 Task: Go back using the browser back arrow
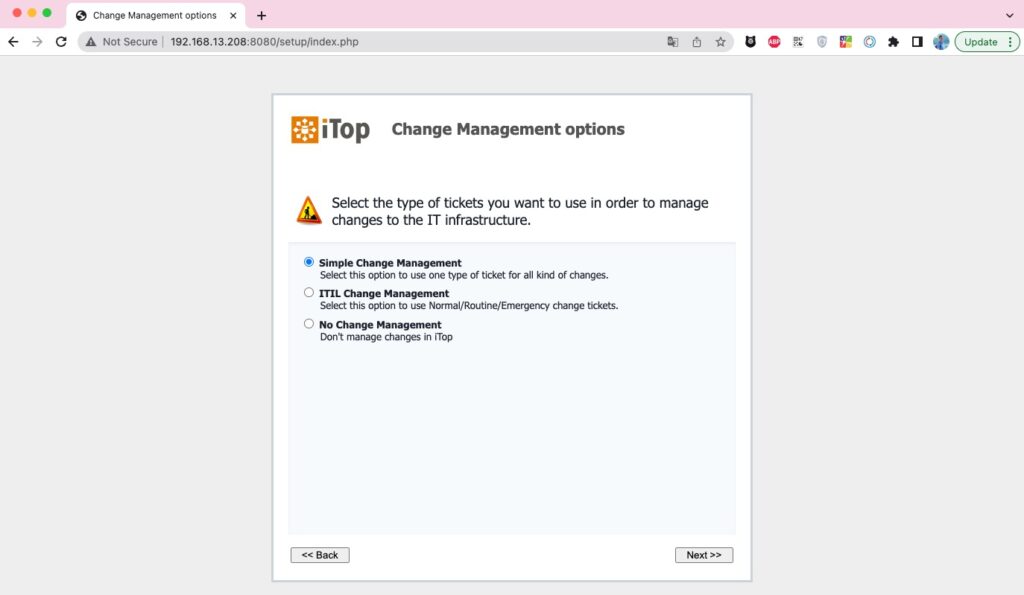coord(13,42)
